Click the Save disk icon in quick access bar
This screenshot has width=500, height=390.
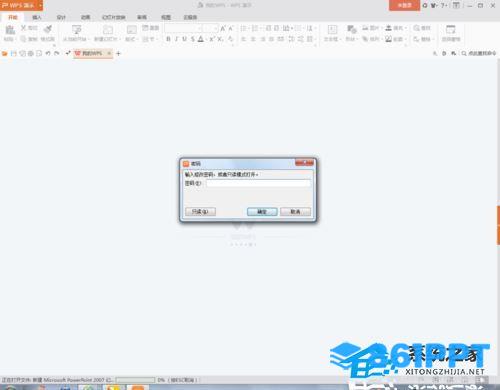[x=14, y=53]
